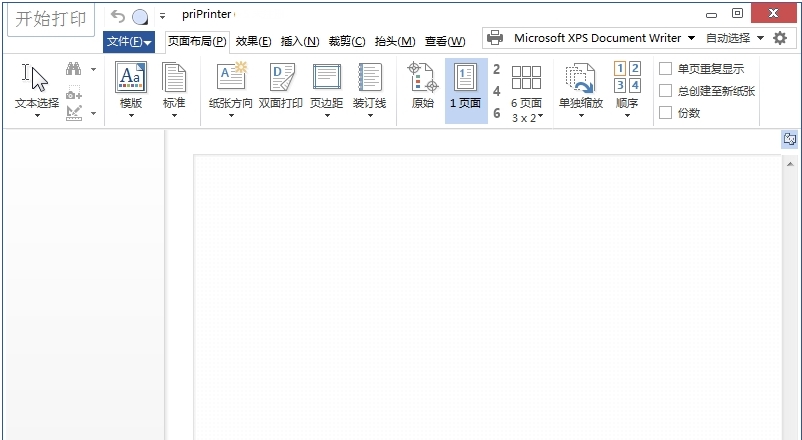The image size is (802, 440).
Task: Click the 开始打印 start print button
Action: coord(51,19)
